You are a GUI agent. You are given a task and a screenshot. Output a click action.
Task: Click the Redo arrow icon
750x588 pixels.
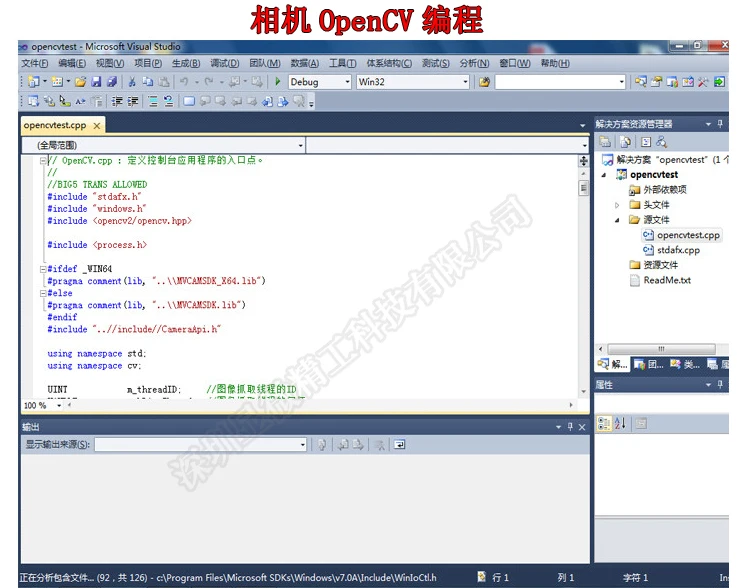click(x=209, y=82)
